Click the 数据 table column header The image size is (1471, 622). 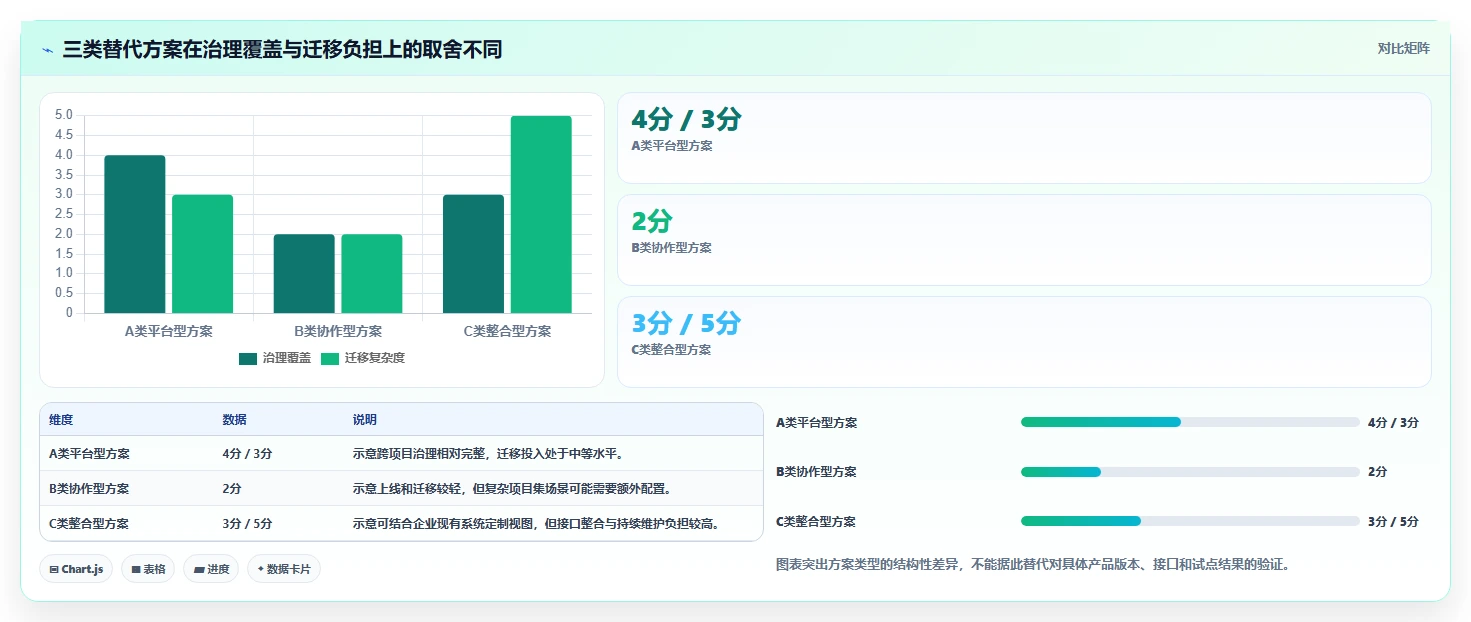[x=234, y=420]
